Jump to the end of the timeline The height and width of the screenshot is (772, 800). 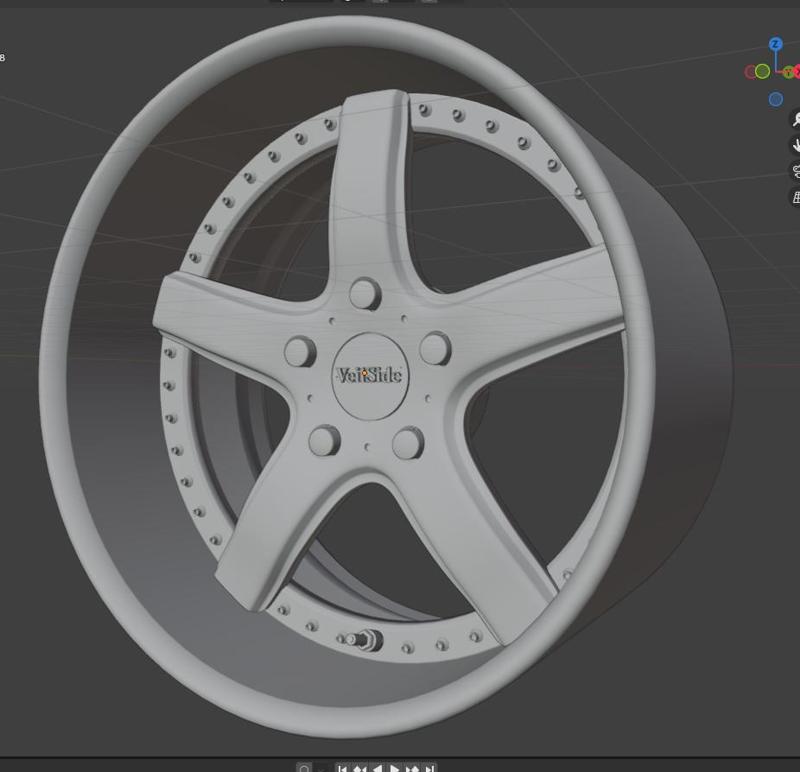tap(431, 768)
